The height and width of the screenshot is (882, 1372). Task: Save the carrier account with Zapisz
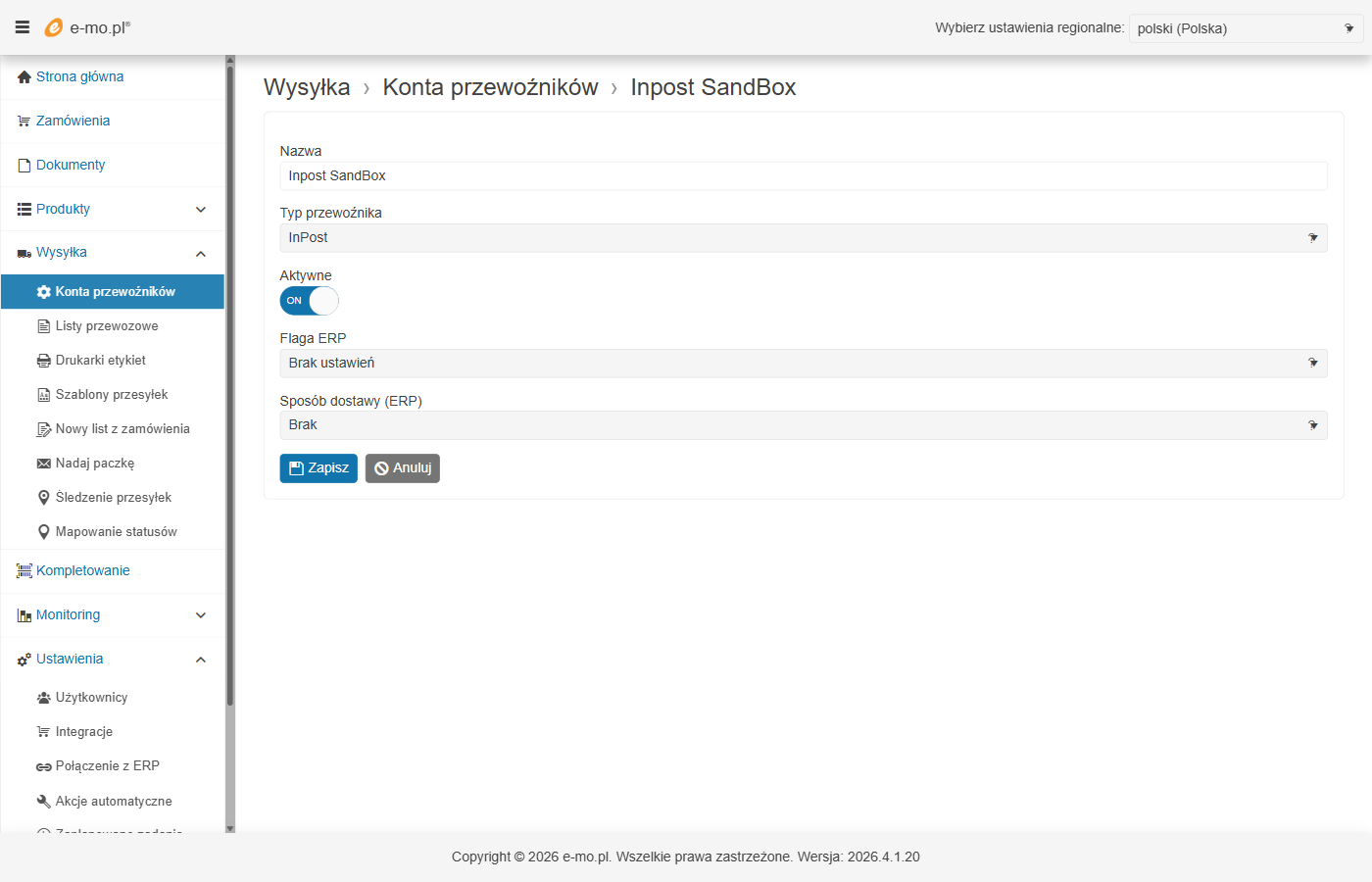coord(318,468)
